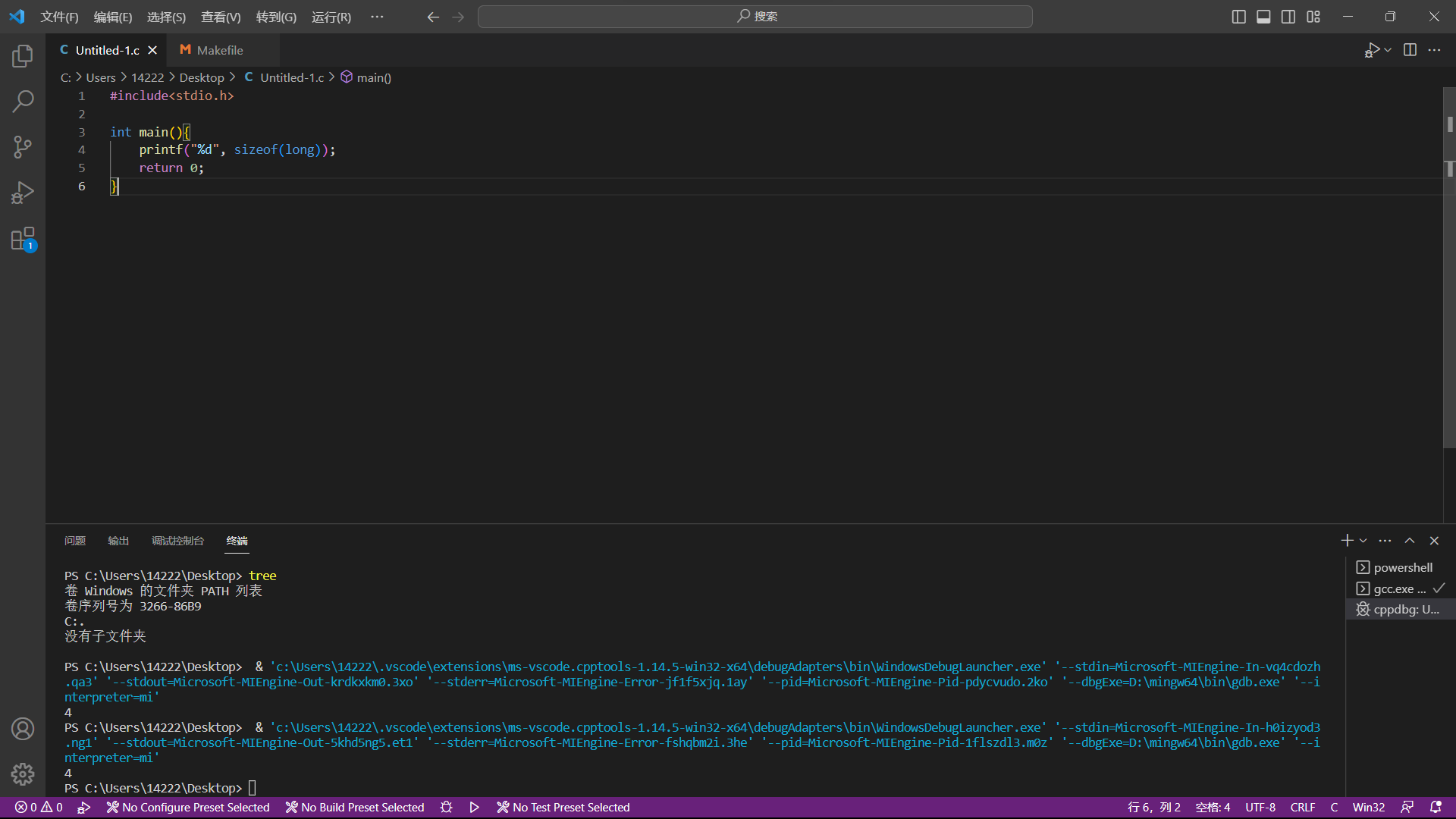Create a new terminal with plus icon
This screenshot has height=819, width=1456.
pyautogui.click(x=1347, y=541)
